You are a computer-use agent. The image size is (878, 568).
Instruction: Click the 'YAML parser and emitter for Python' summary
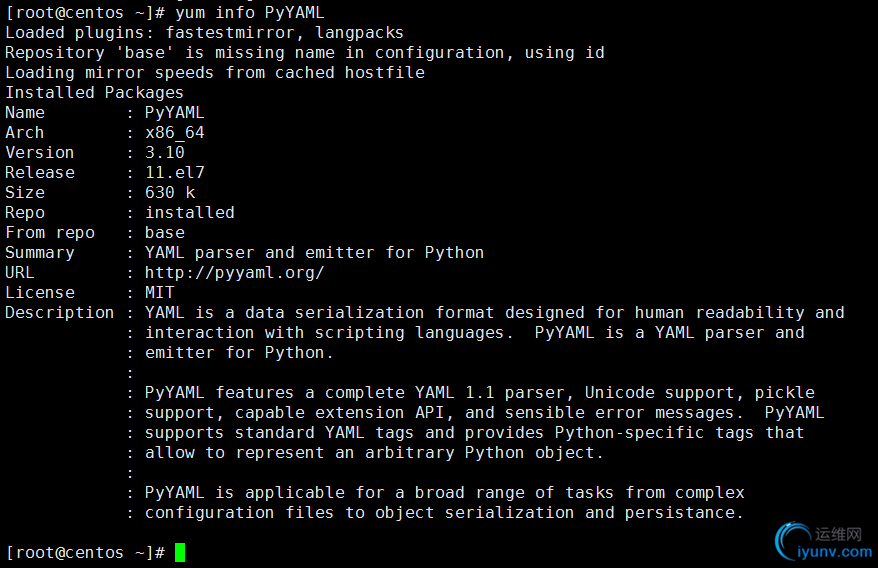314,252
